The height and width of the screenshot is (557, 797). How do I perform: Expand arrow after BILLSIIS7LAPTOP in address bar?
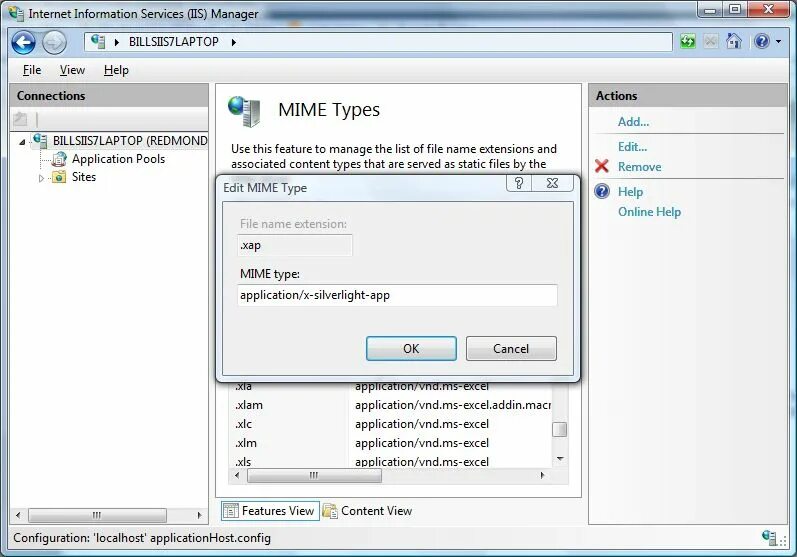pos(234,42)
